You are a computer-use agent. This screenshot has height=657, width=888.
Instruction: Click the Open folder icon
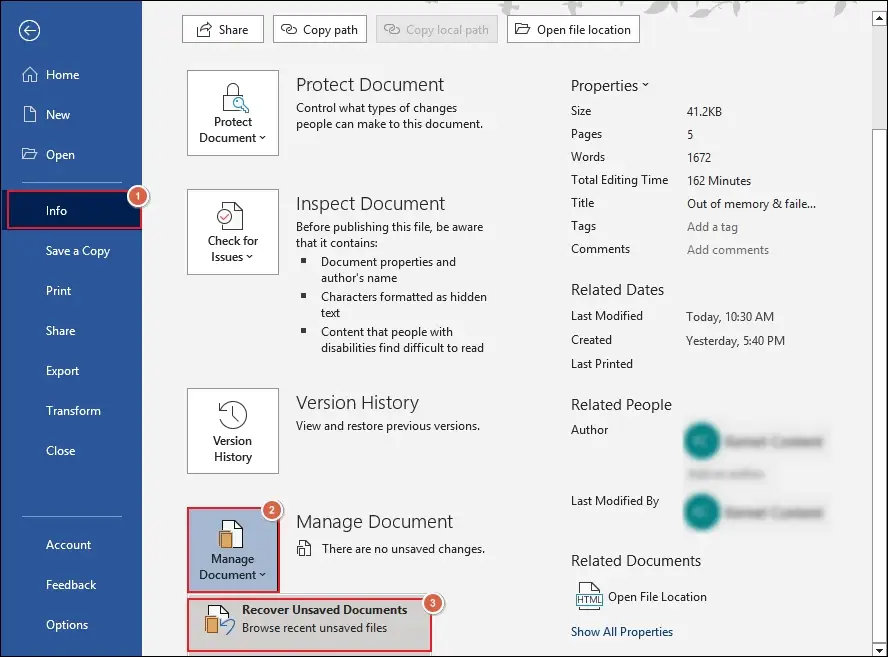pos(29,153)
